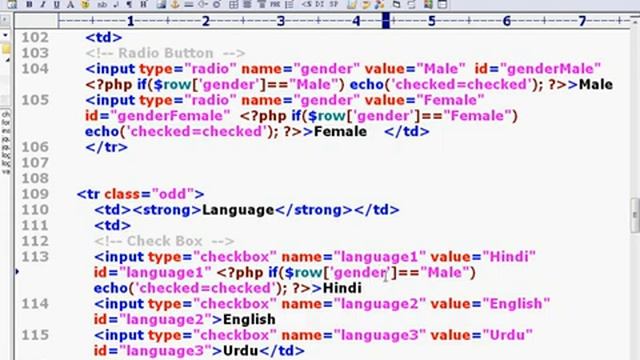Screen dimensions: 640x360
Task: Click the paragraph mark (¶) toolbar icon
Action: click(129, 4)
